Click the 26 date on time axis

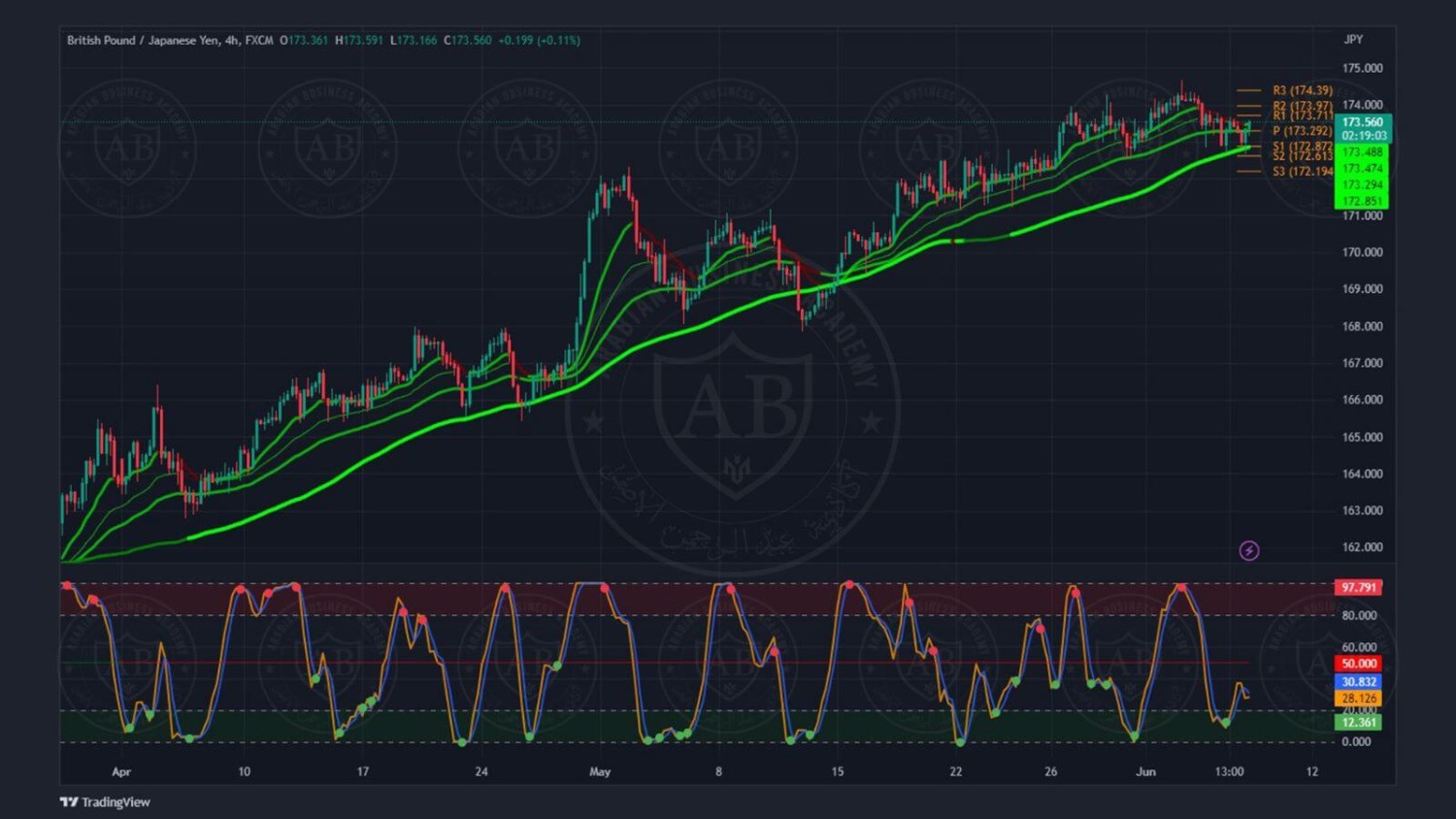point(1051,772)
